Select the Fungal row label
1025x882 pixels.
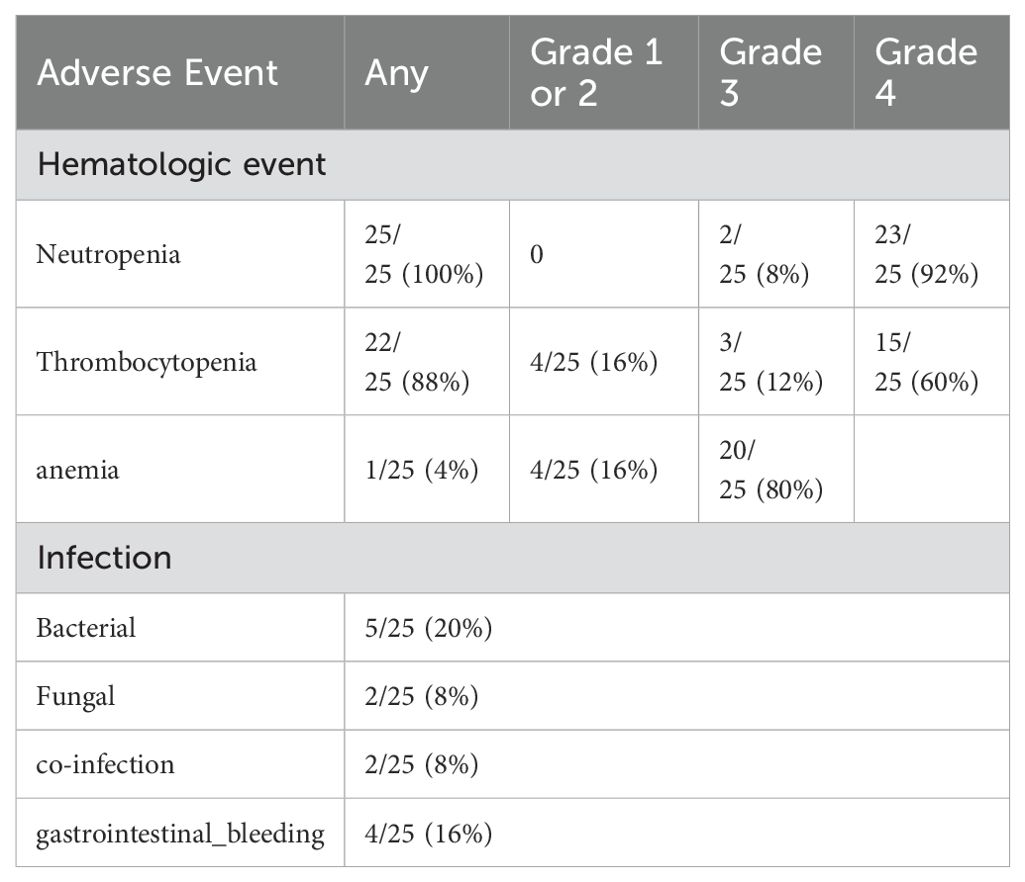[x=75, y=696]
